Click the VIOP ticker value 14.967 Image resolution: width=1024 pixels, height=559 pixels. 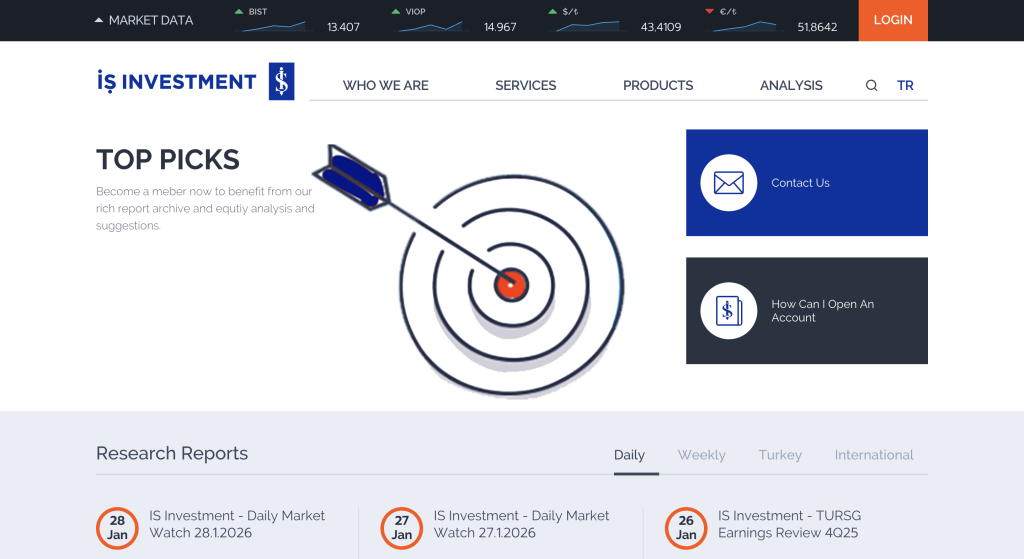500,27
